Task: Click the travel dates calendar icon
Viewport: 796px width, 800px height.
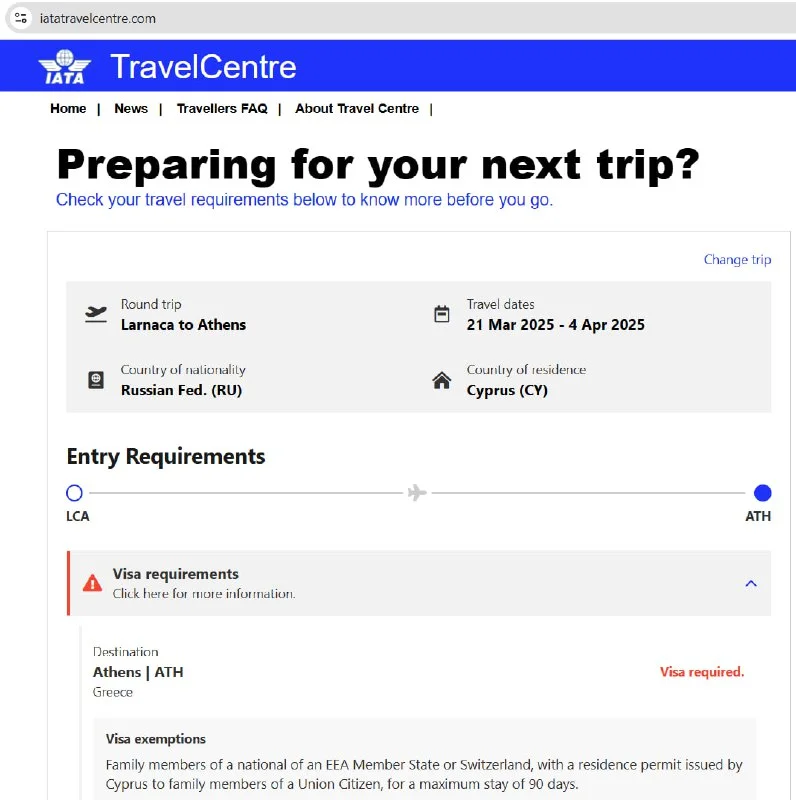Action: click(x=442, y=314)
